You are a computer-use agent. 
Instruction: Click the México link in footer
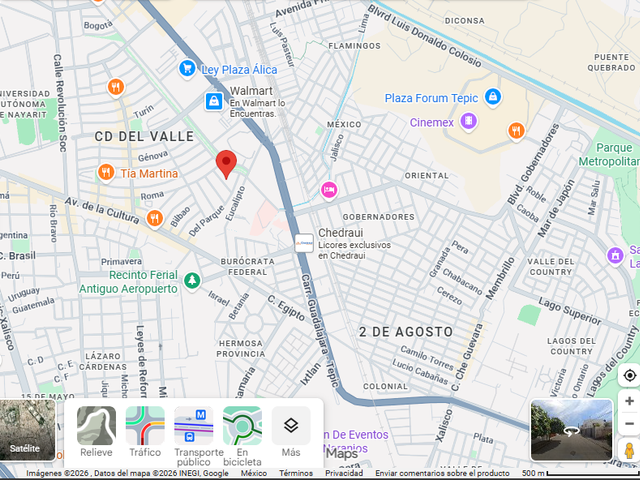253,473
